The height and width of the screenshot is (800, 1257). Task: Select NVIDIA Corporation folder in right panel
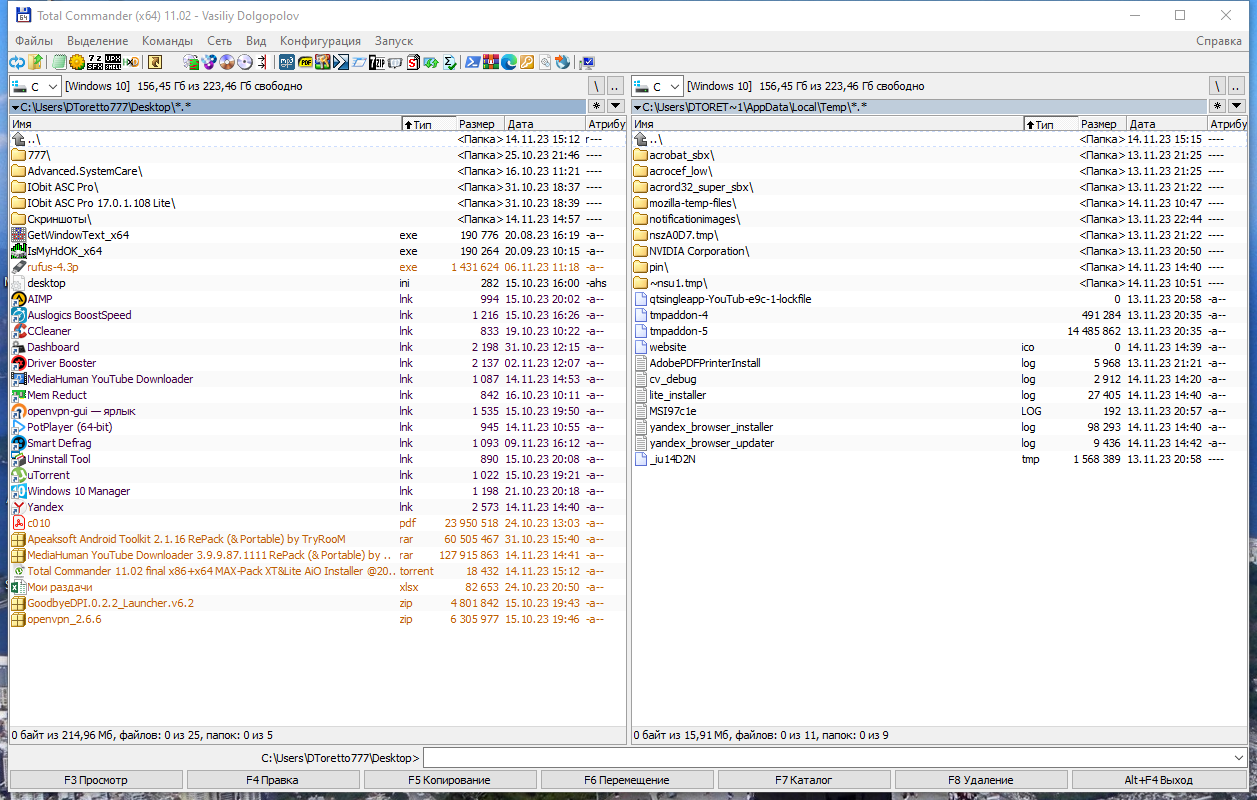(940, 251)
